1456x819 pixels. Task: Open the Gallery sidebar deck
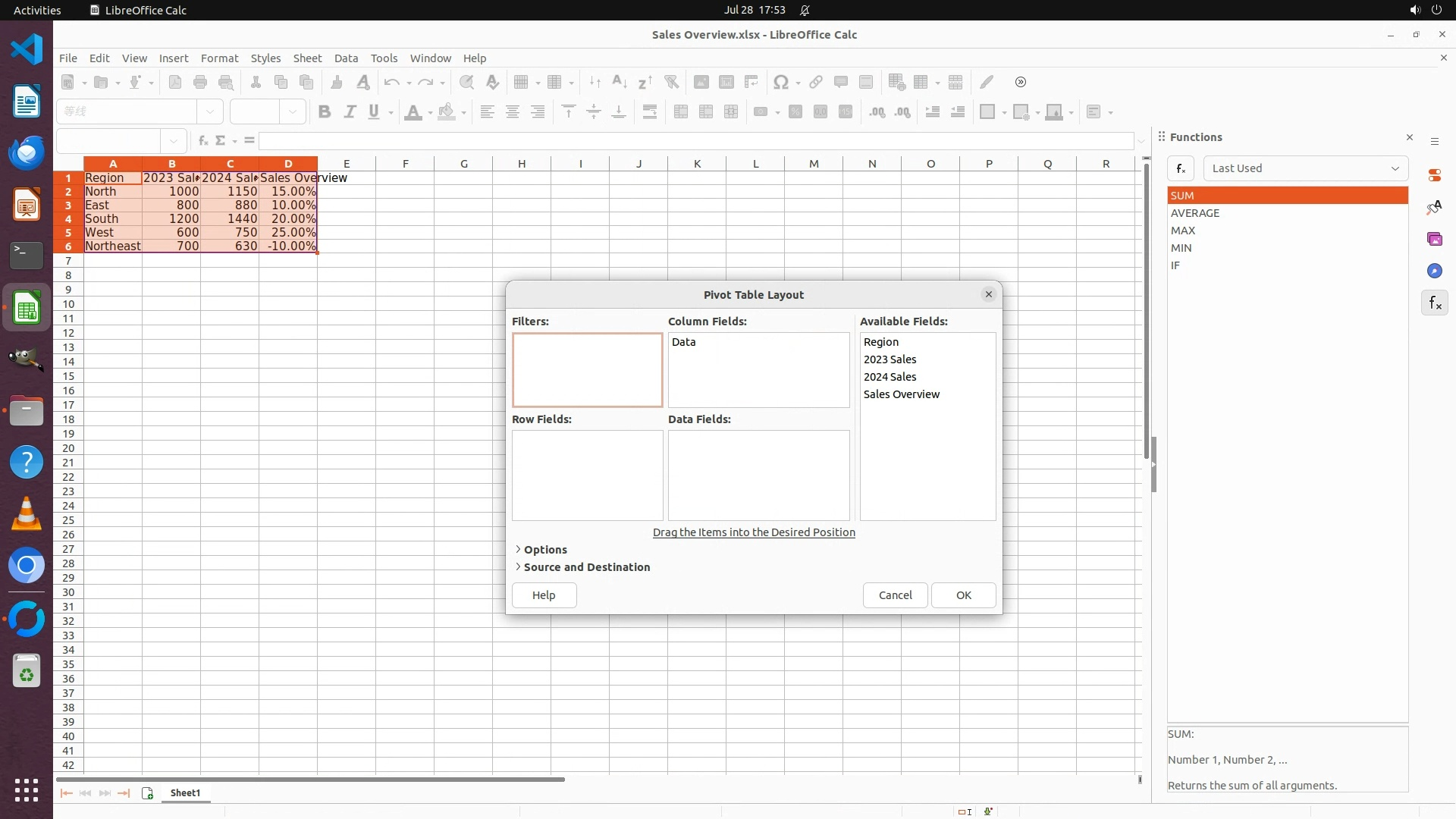[x=1434, y=239]
